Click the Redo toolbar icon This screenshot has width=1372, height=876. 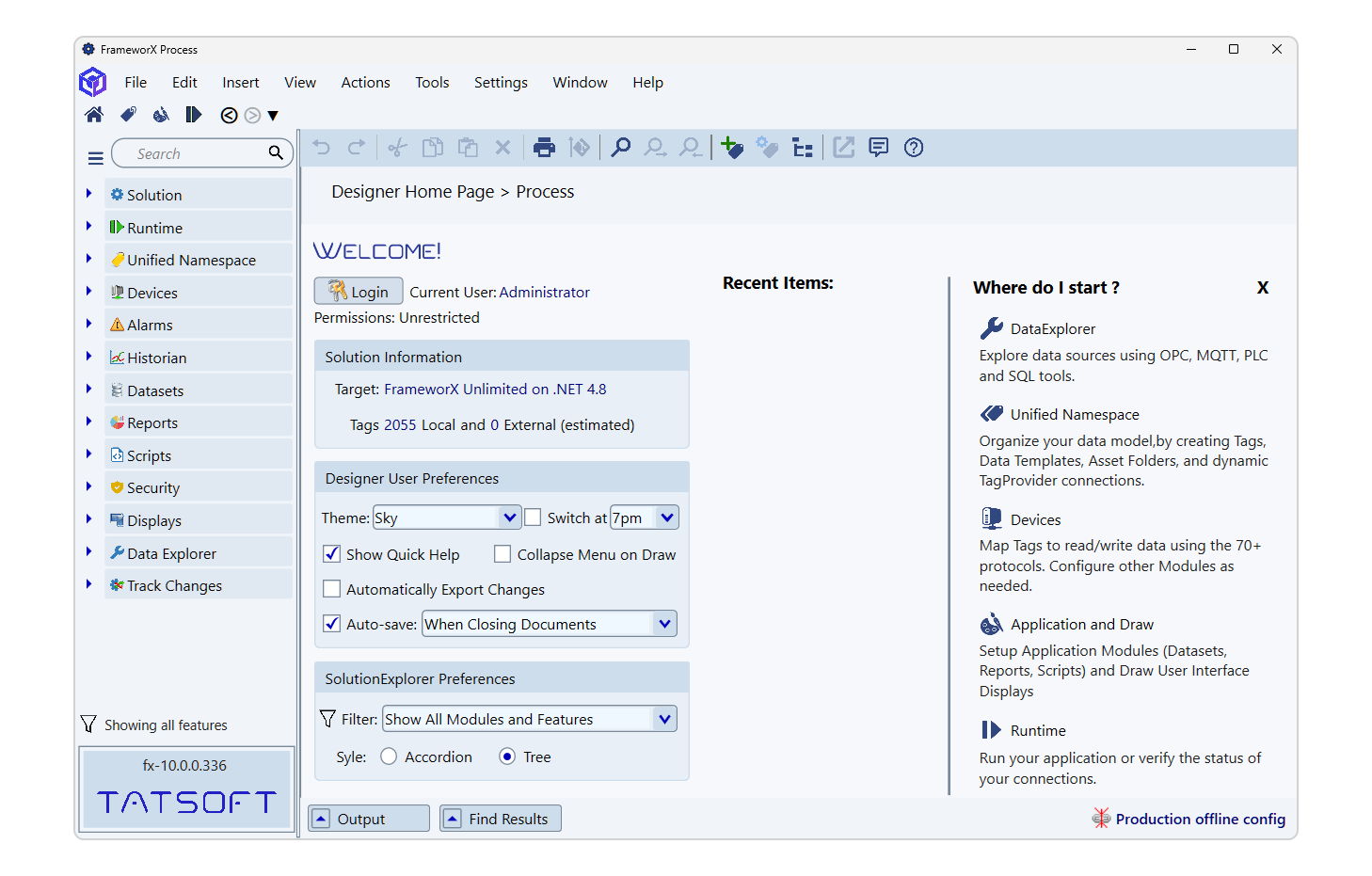coord(357,148)
